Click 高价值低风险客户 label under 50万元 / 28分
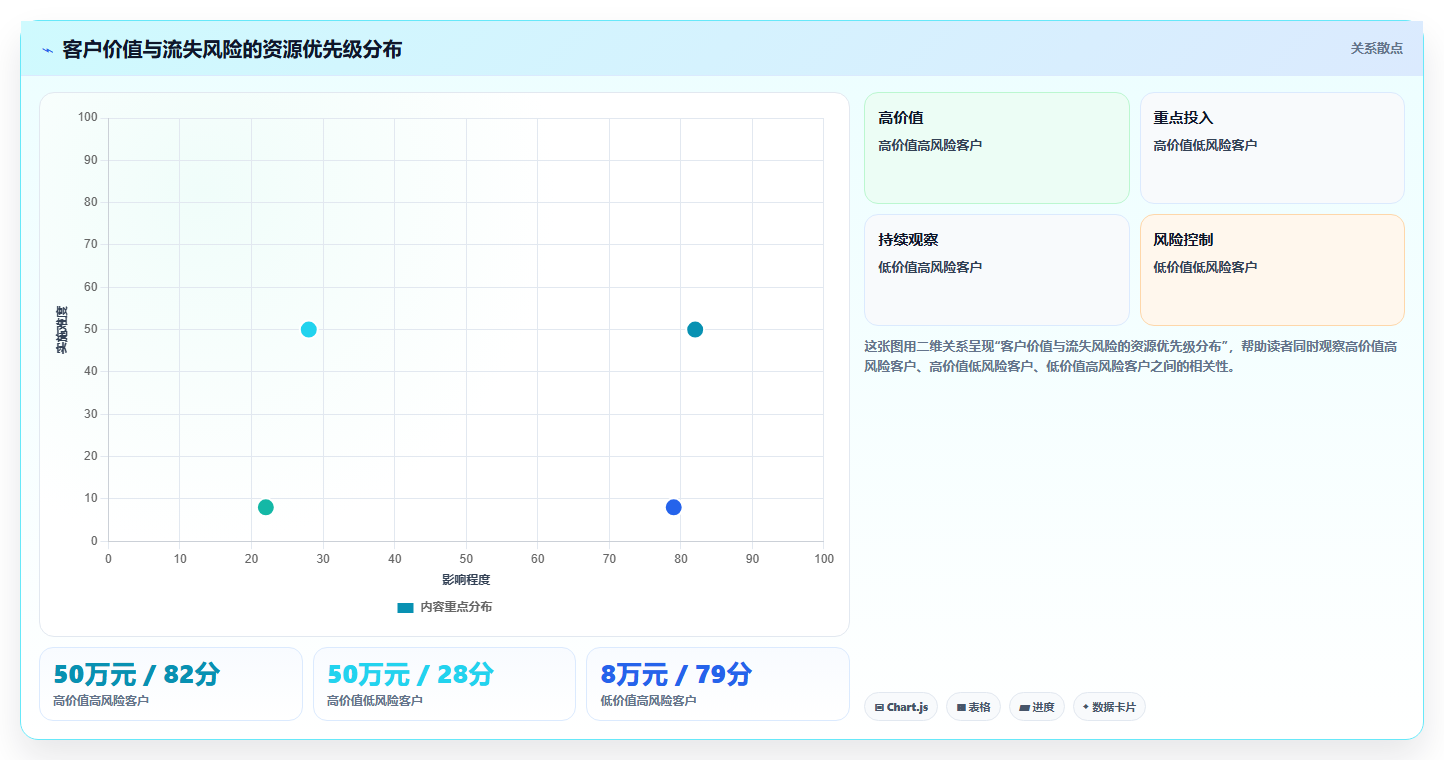 coord(375,701)
